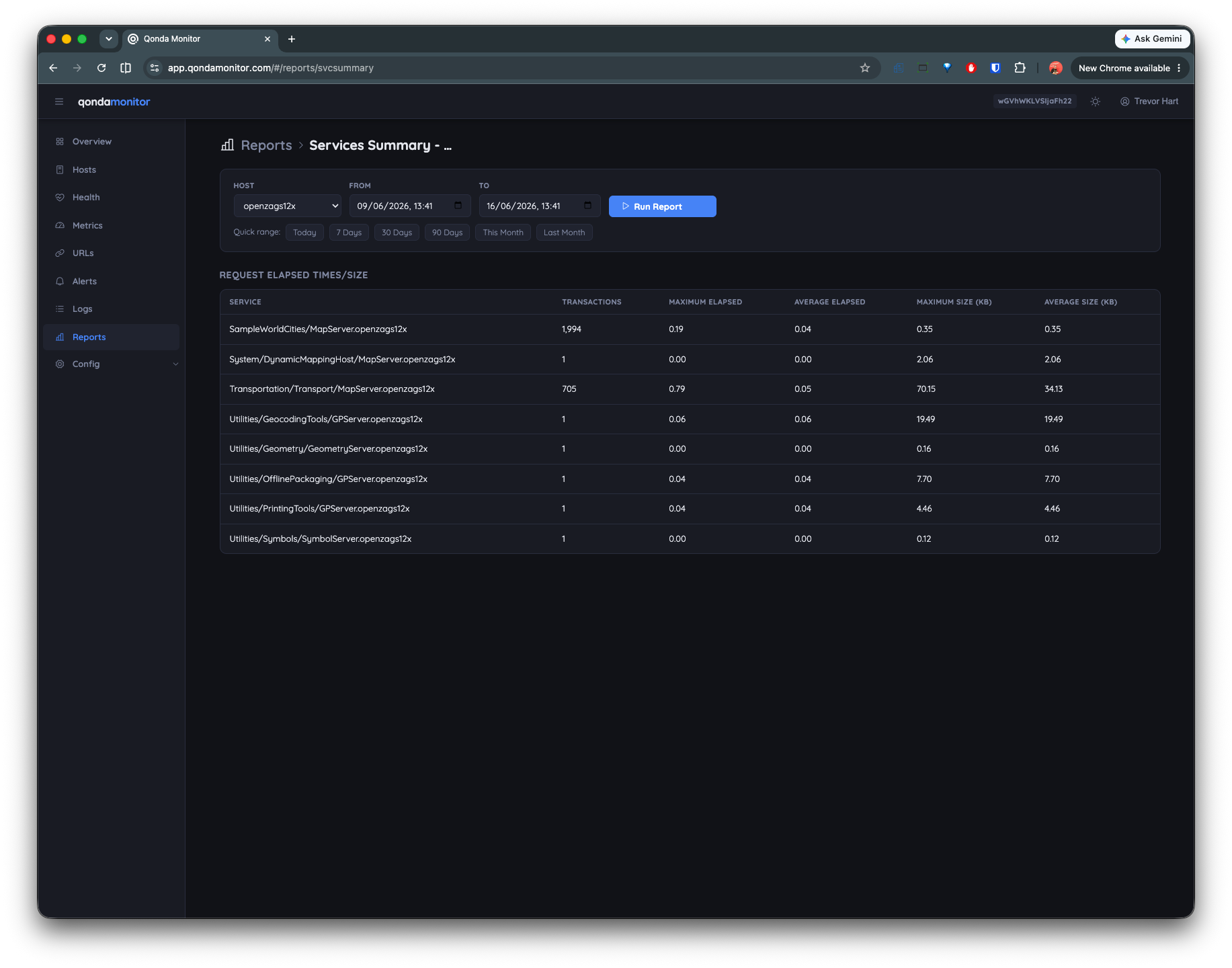Screen dimensions: 1232x968
Task: Open the New Chrome available menu
Action: [1130, 68]
